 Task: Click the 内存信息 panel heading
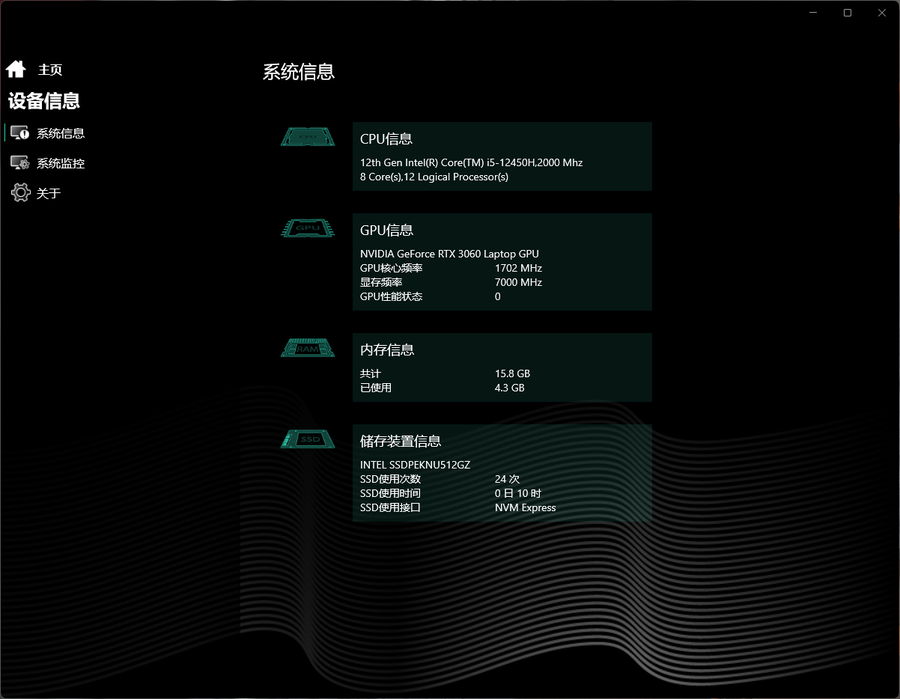pos(387,350)
